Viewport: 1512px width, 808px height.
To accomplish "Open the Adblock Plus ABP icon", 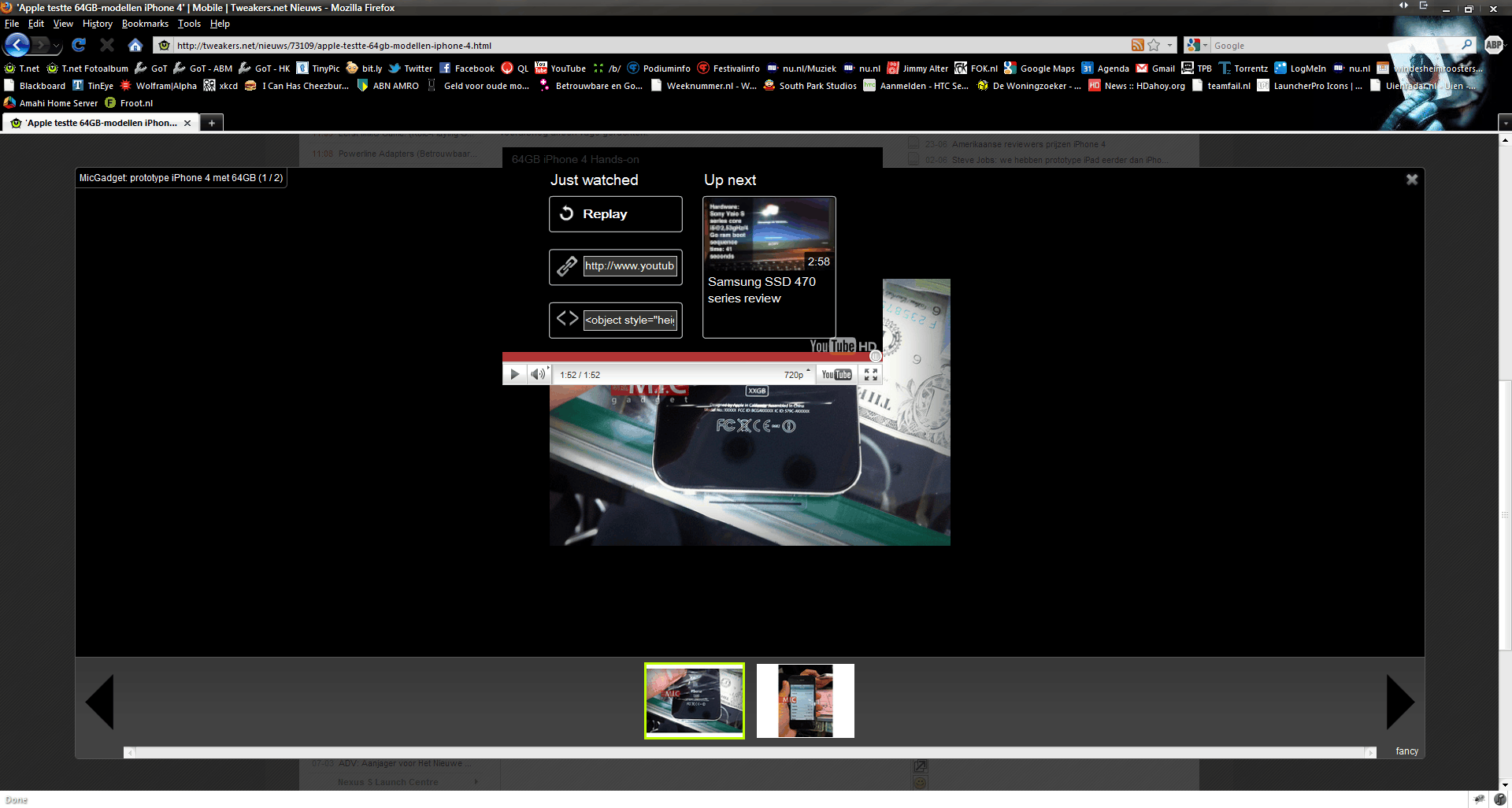I will (1493, 45).
